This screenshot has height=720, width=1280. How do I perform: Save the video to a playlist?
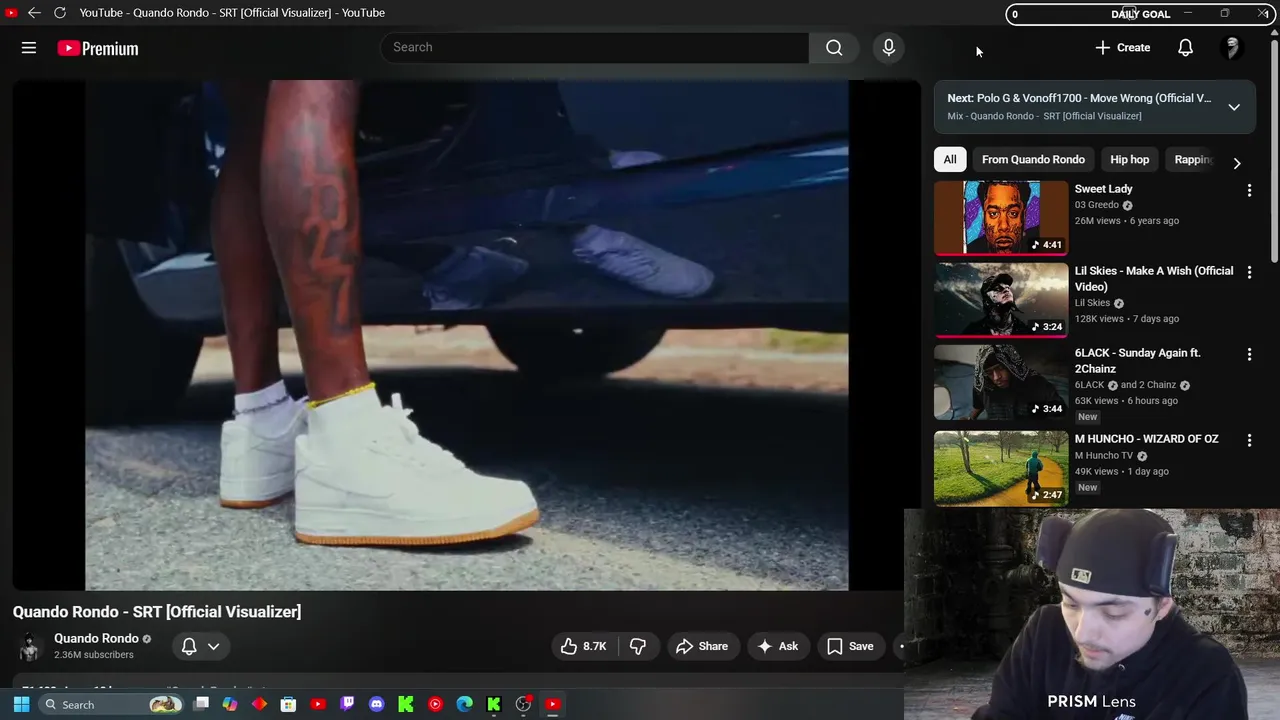tap(850, 646)
